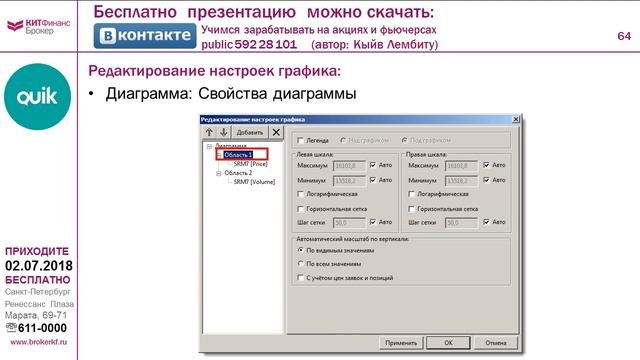Click the Отмена button
The width and height of the screenshot is (640, 360).
(496, 343)
